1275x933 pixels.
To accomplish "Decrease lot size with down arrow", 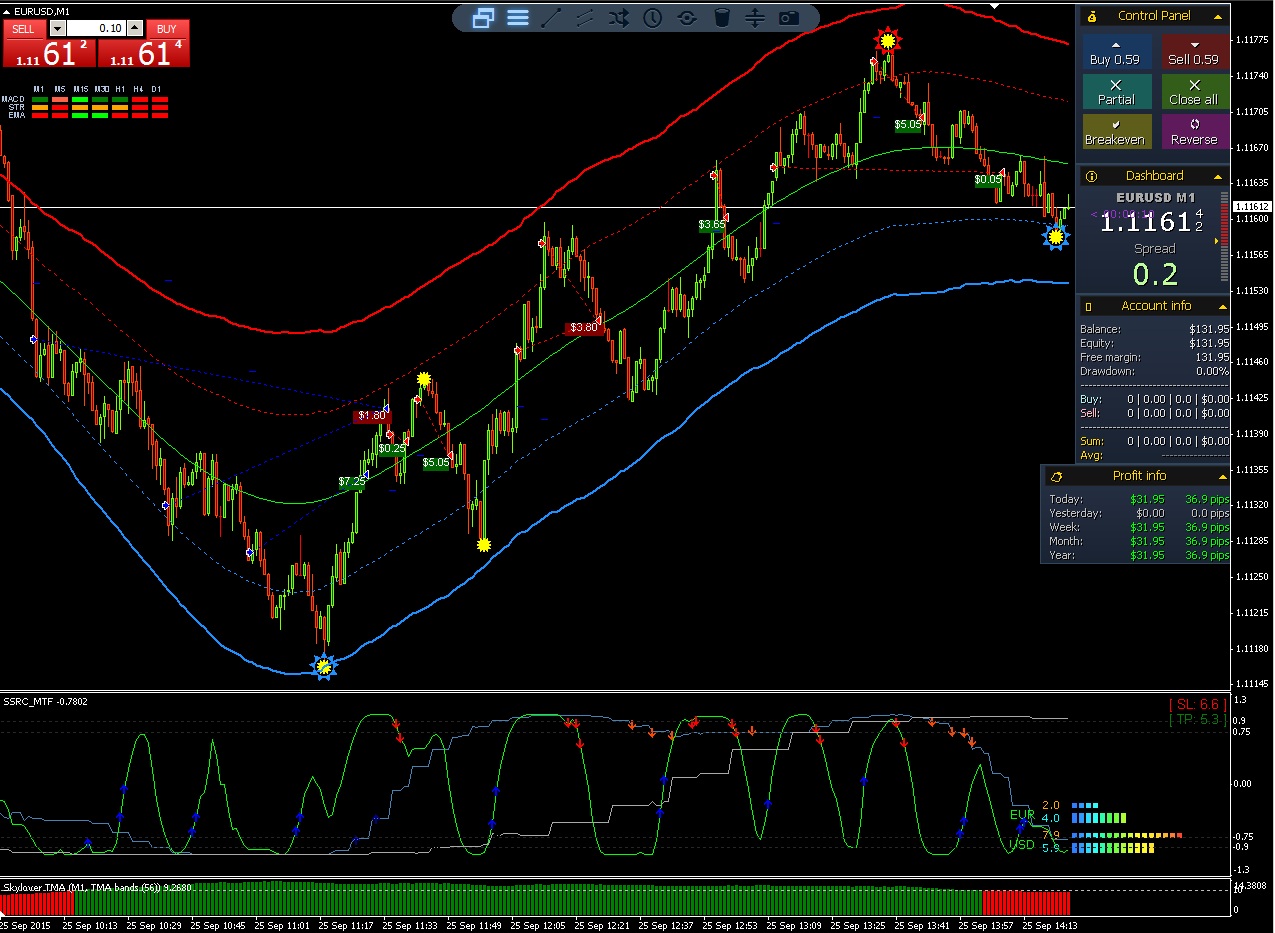I will click(57, 29).
